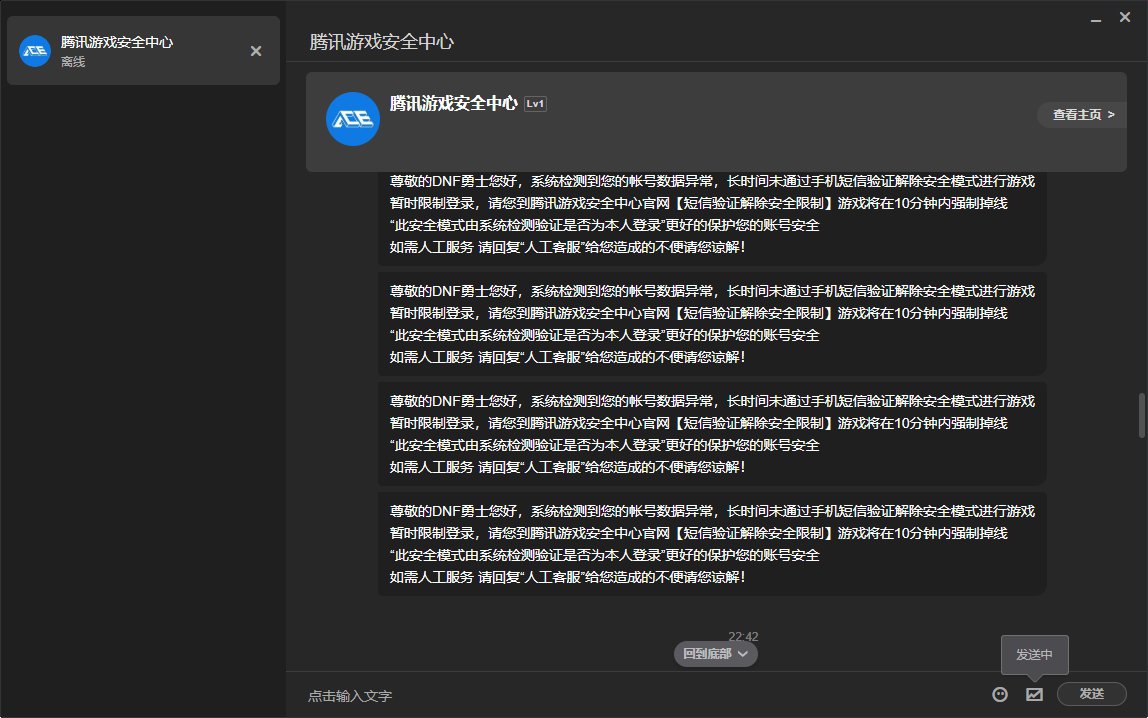
Task: Close the chat window
Action: pyautogui.click(x=1125, y=17)
